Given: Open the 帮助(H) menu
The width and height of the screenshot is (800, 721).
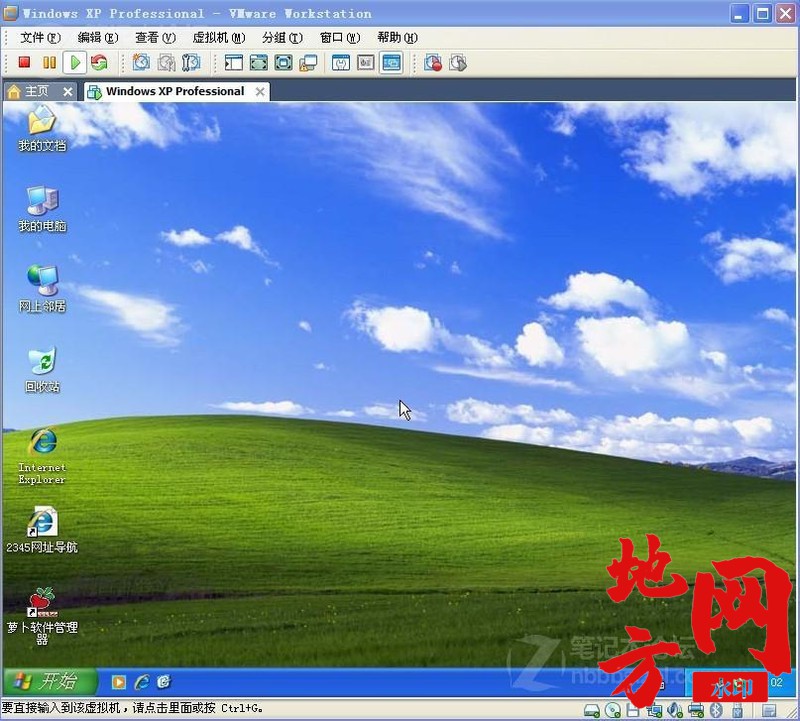Looking at the screenshot, I should (397, 38).
